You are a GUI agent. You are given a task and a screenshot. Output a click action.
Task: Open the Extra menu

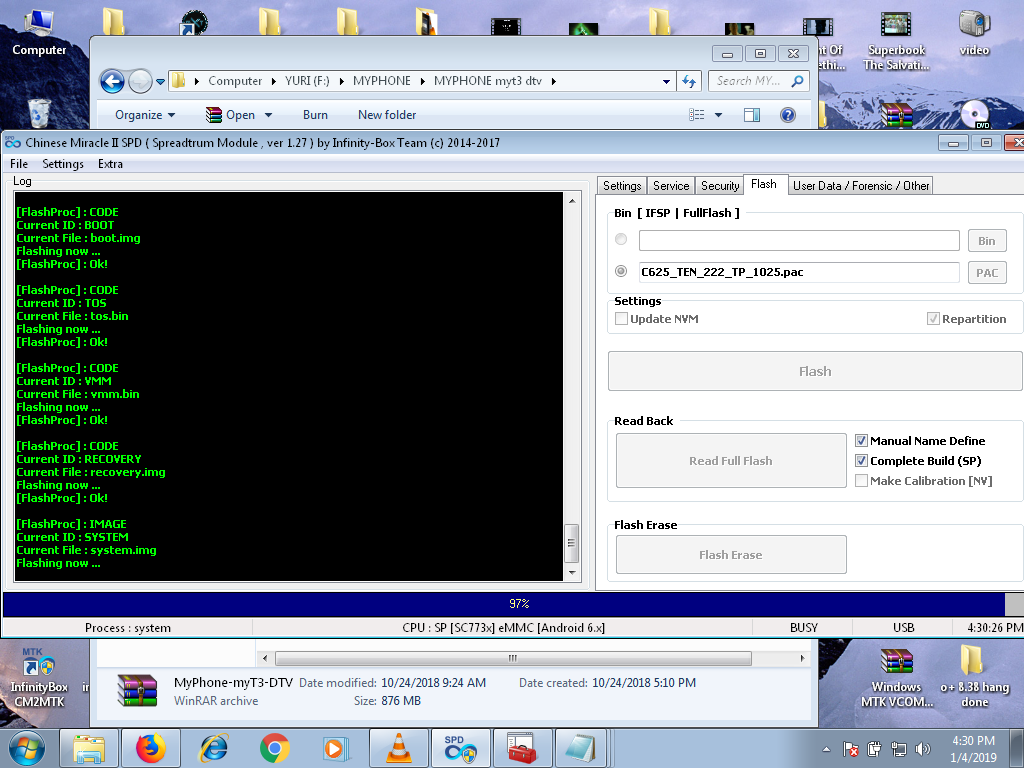110,164
